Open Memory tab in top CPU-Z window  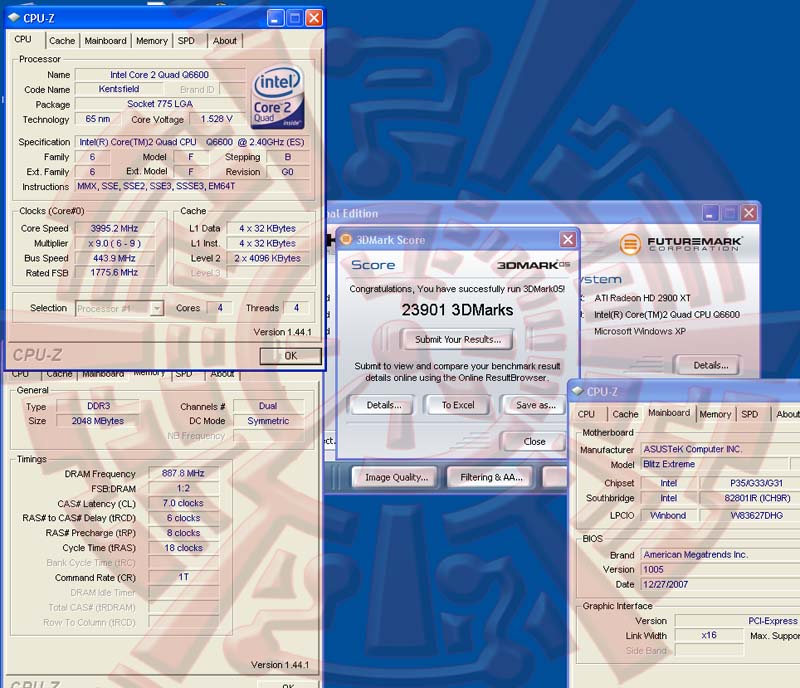point(152,41)
